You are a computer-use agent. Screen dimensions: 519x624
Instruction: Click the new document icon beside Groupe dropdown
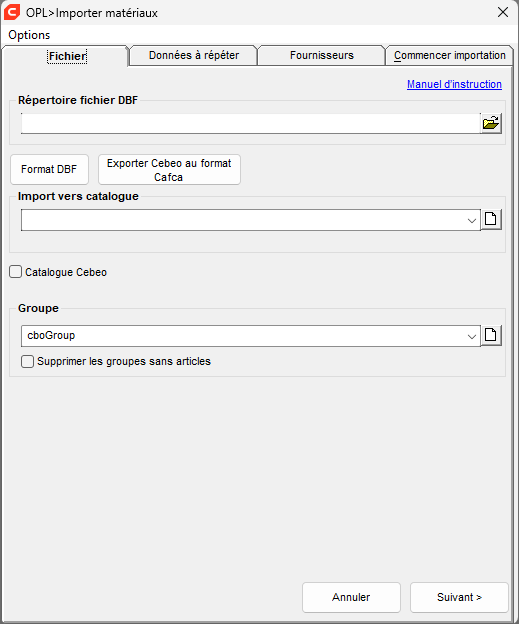(491, 335)
